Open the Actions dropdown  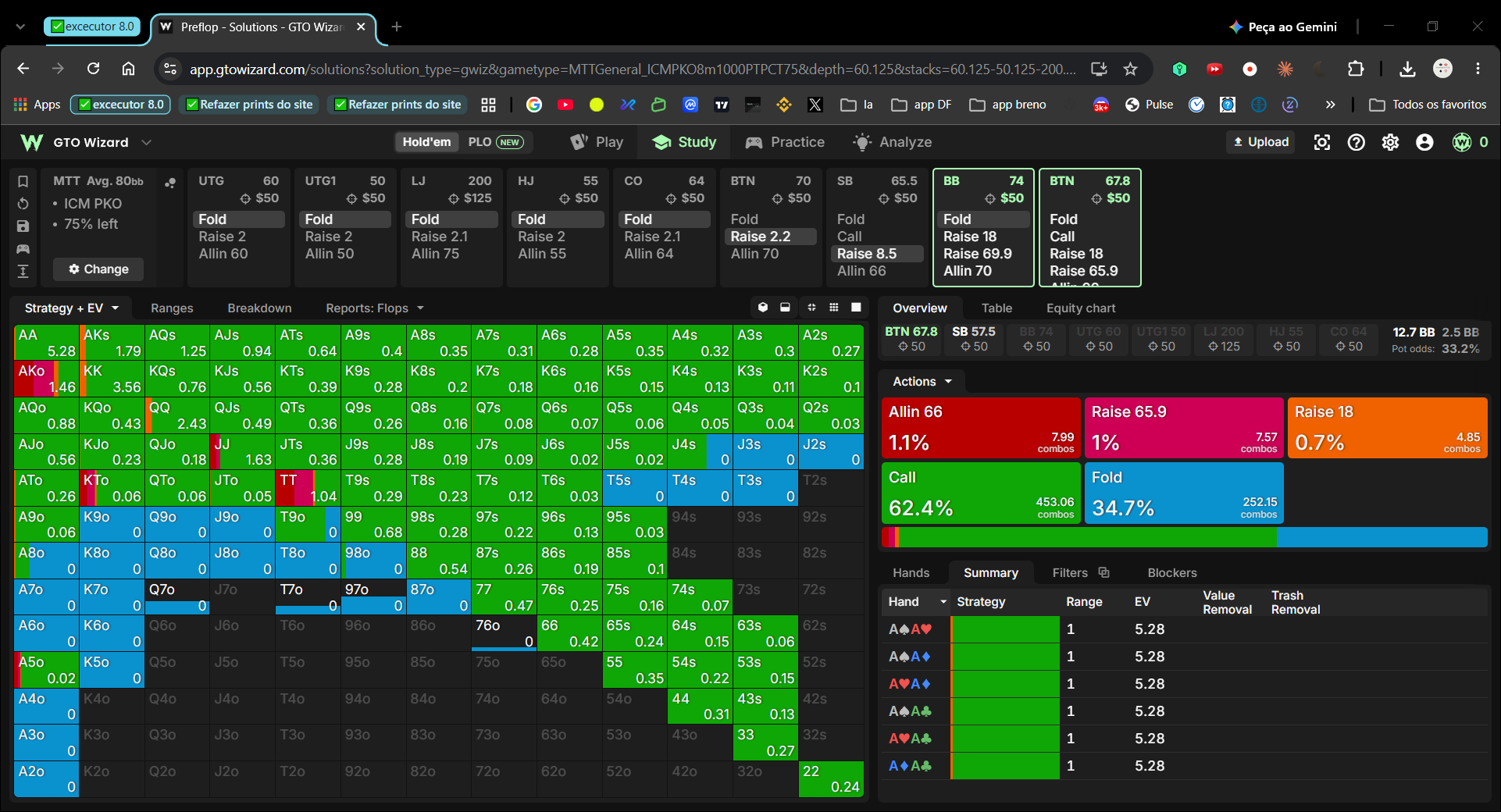tap(922, 382)
